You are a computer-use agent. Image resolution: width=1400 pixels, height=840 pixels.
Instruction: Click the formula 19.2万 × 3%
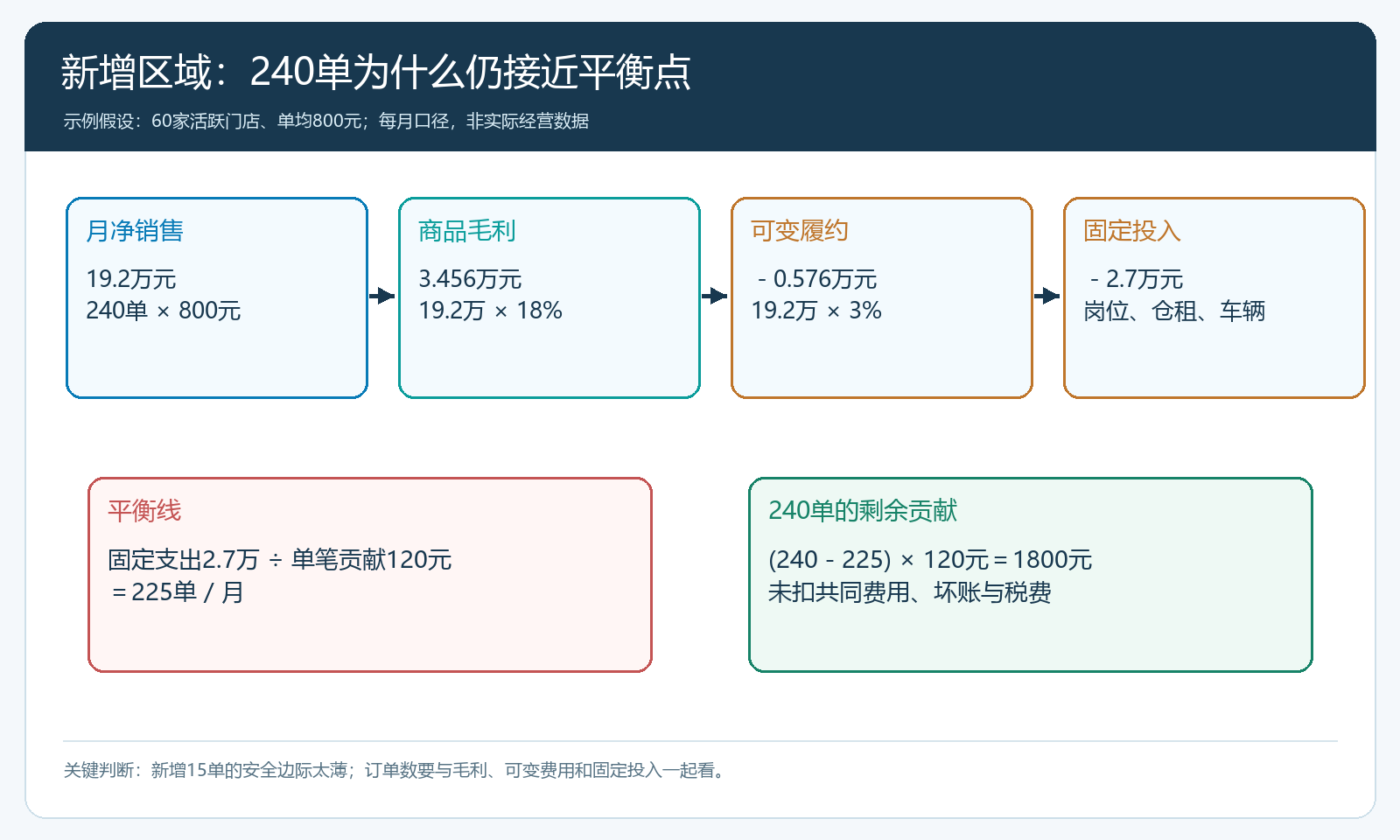(x=816, y=311)
